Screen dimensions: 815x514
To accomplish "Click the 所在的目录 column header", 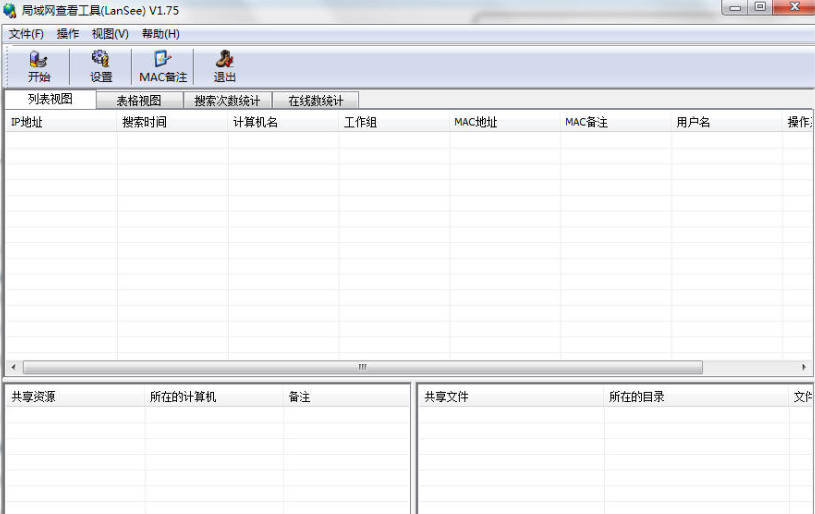I will tap(696, 397).
